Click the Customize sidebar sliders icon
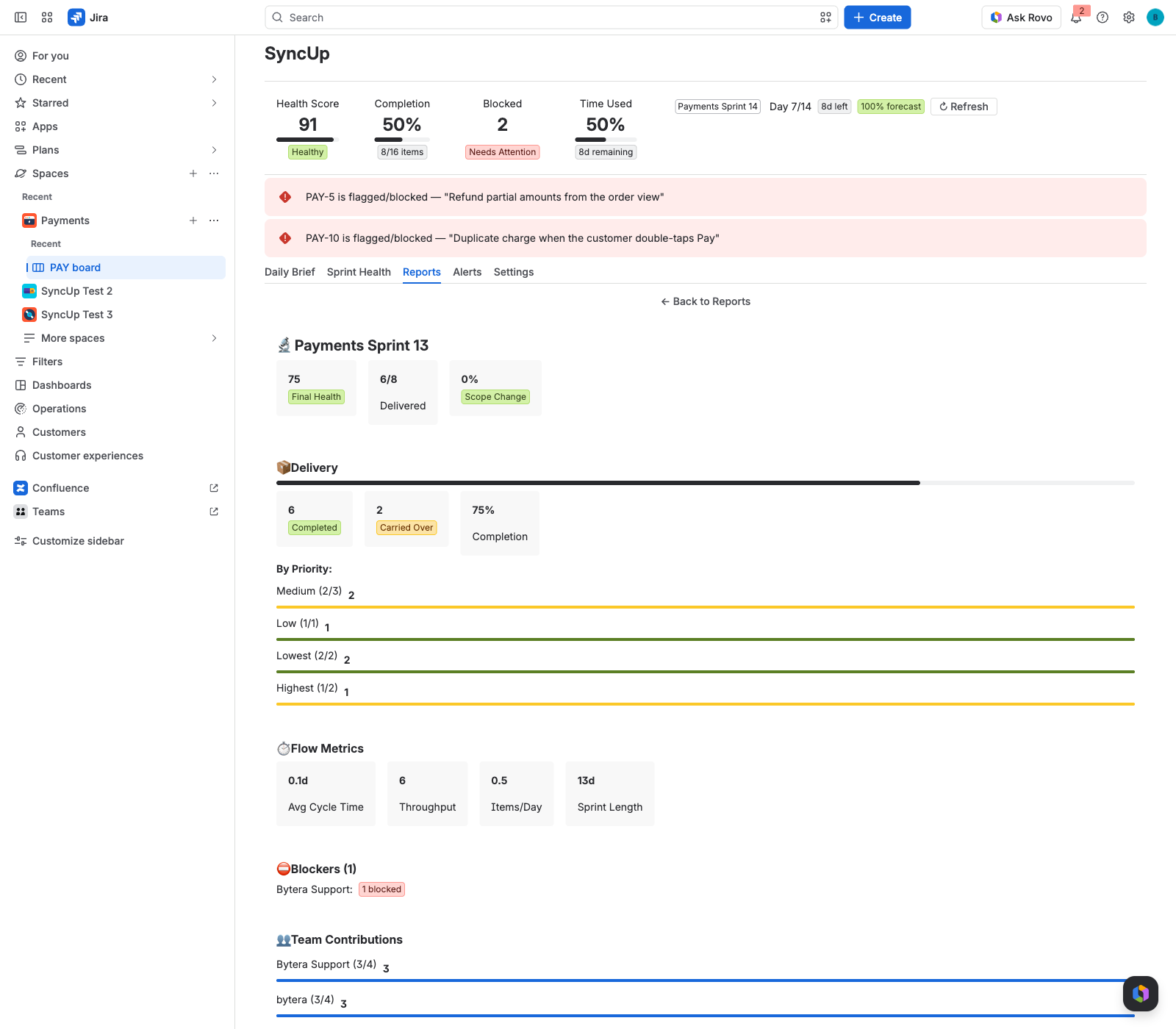 (x=21, y=541)
